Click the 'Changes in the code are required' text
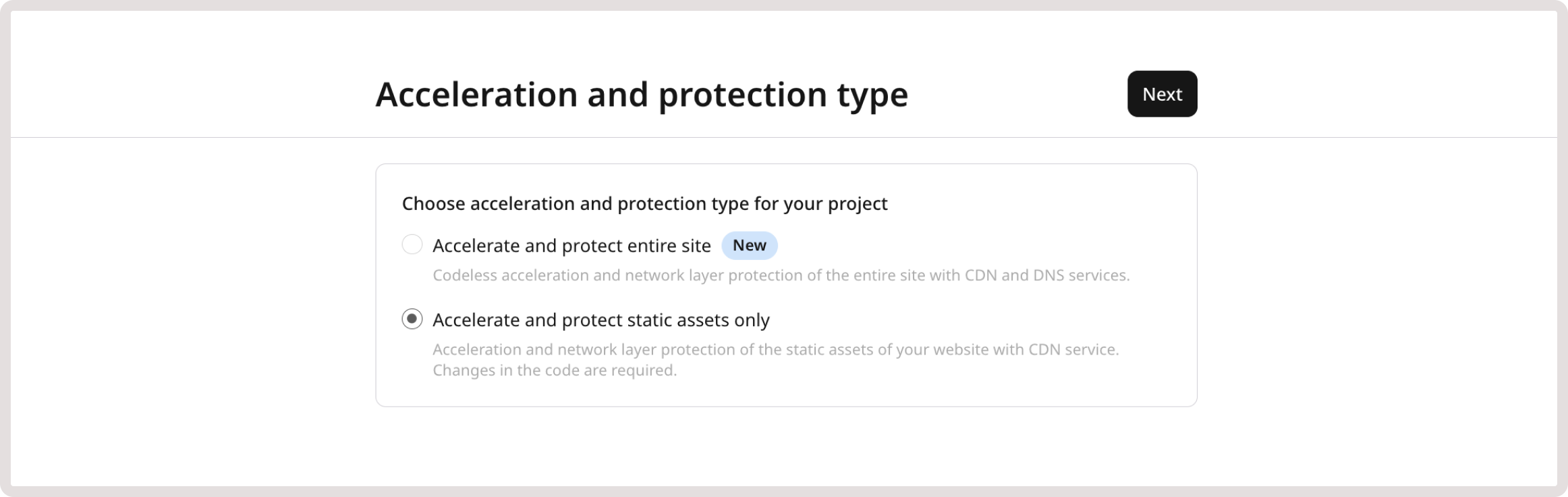Screen dimensions: 1568x497 [555, 370]
